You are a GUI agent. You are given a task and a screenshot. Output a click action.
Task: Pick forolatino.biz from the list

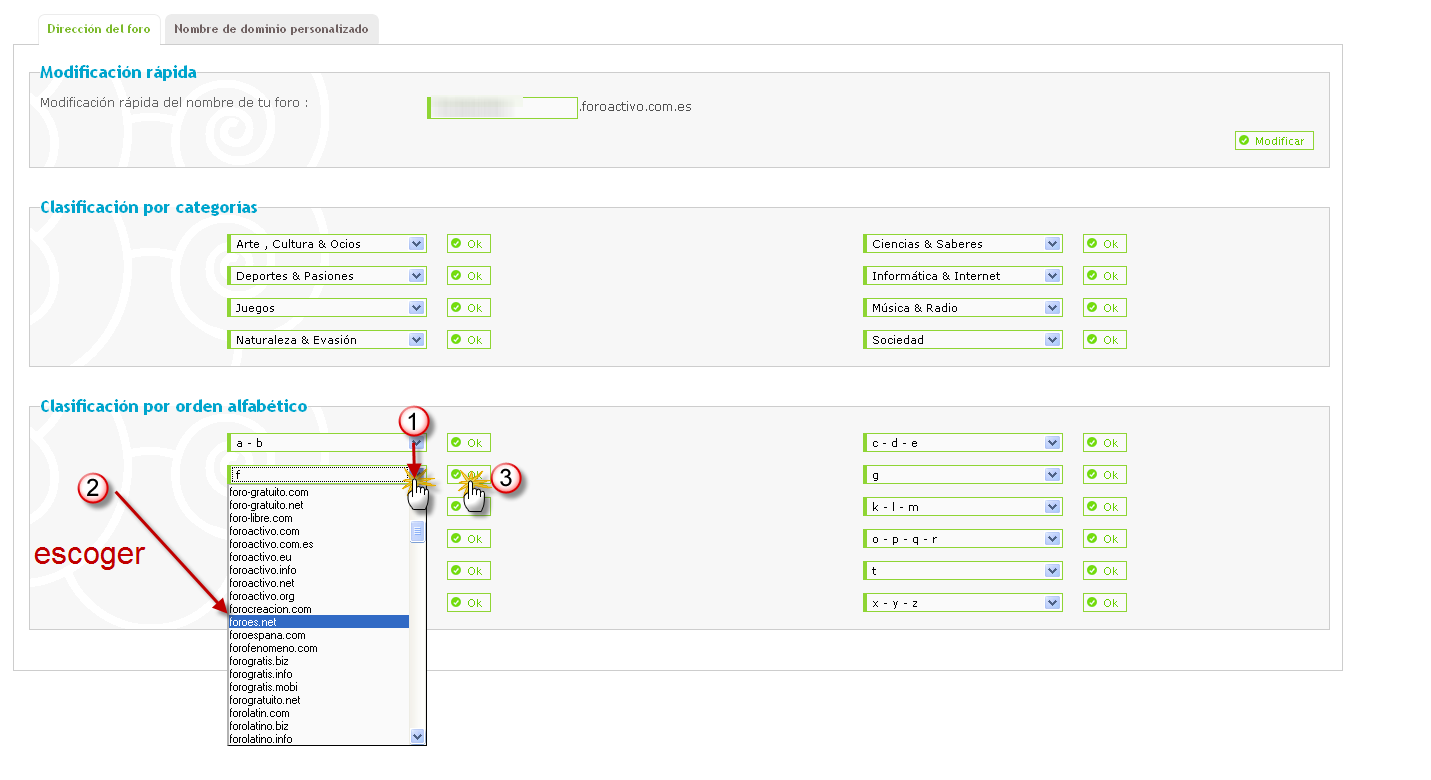318,726
